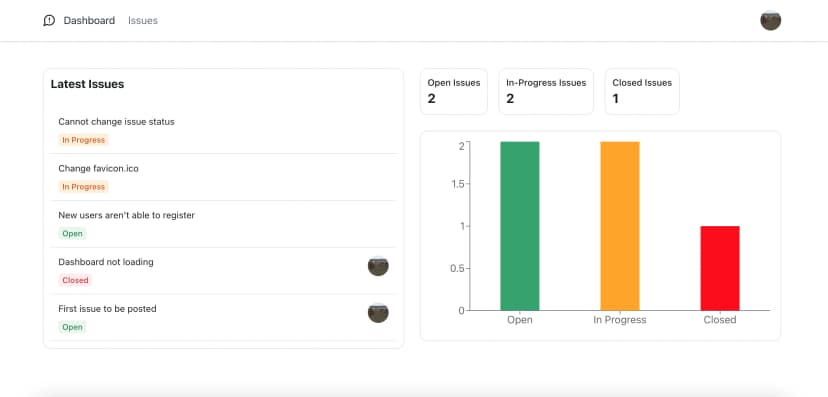The width and height of the screenshot is (828, 397).
Task: Open the Closed Issues summary card
Action: pyautogui.click(x=642, y=91)
